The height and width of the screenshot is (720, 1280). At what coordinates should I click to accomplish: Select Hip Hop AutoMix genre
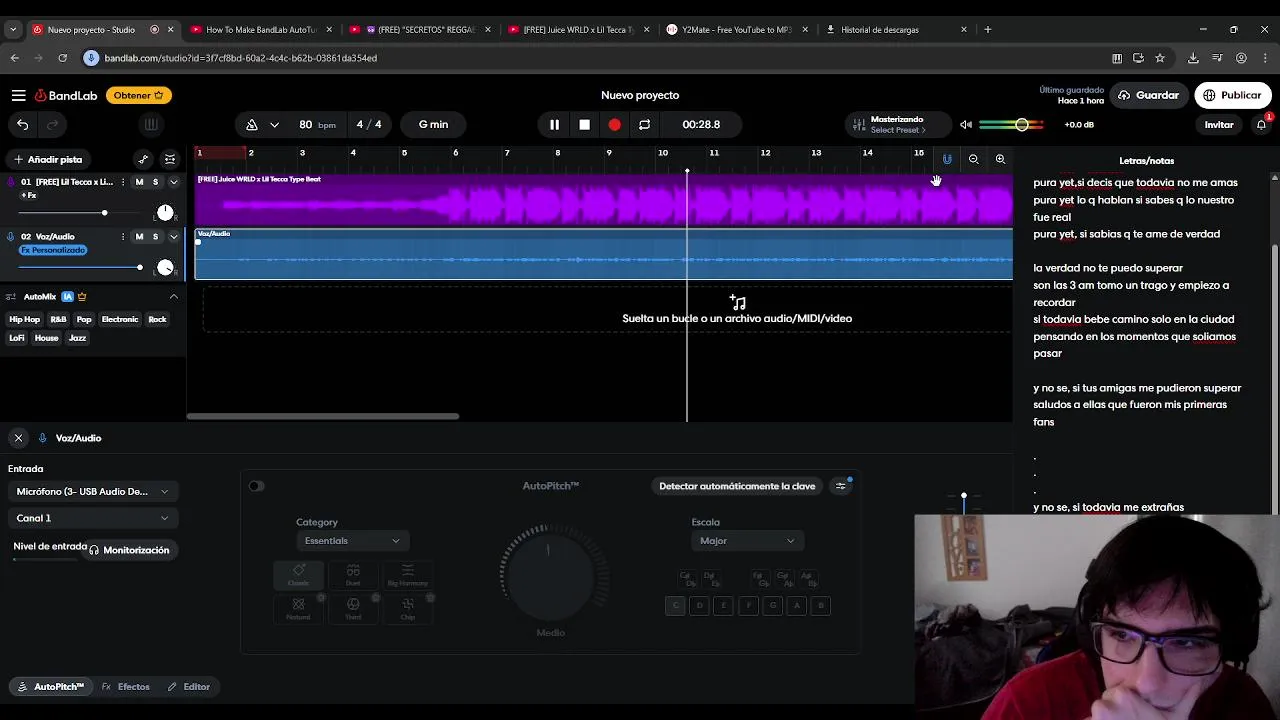(25, 320)
